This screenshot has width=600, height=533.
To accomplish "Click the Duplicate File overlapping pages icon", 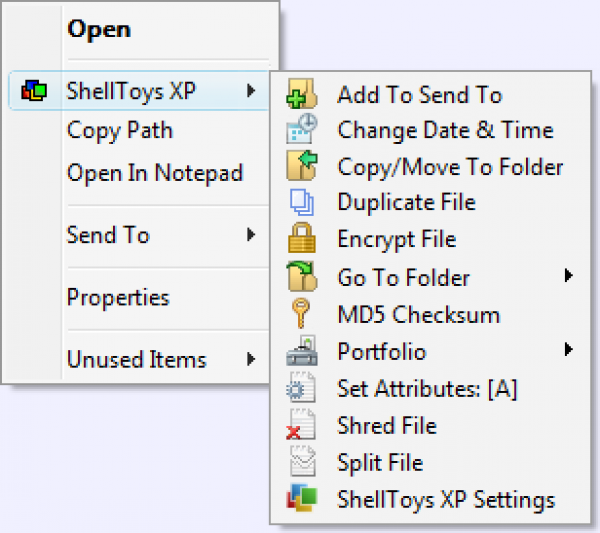I will tap(301, 203).
